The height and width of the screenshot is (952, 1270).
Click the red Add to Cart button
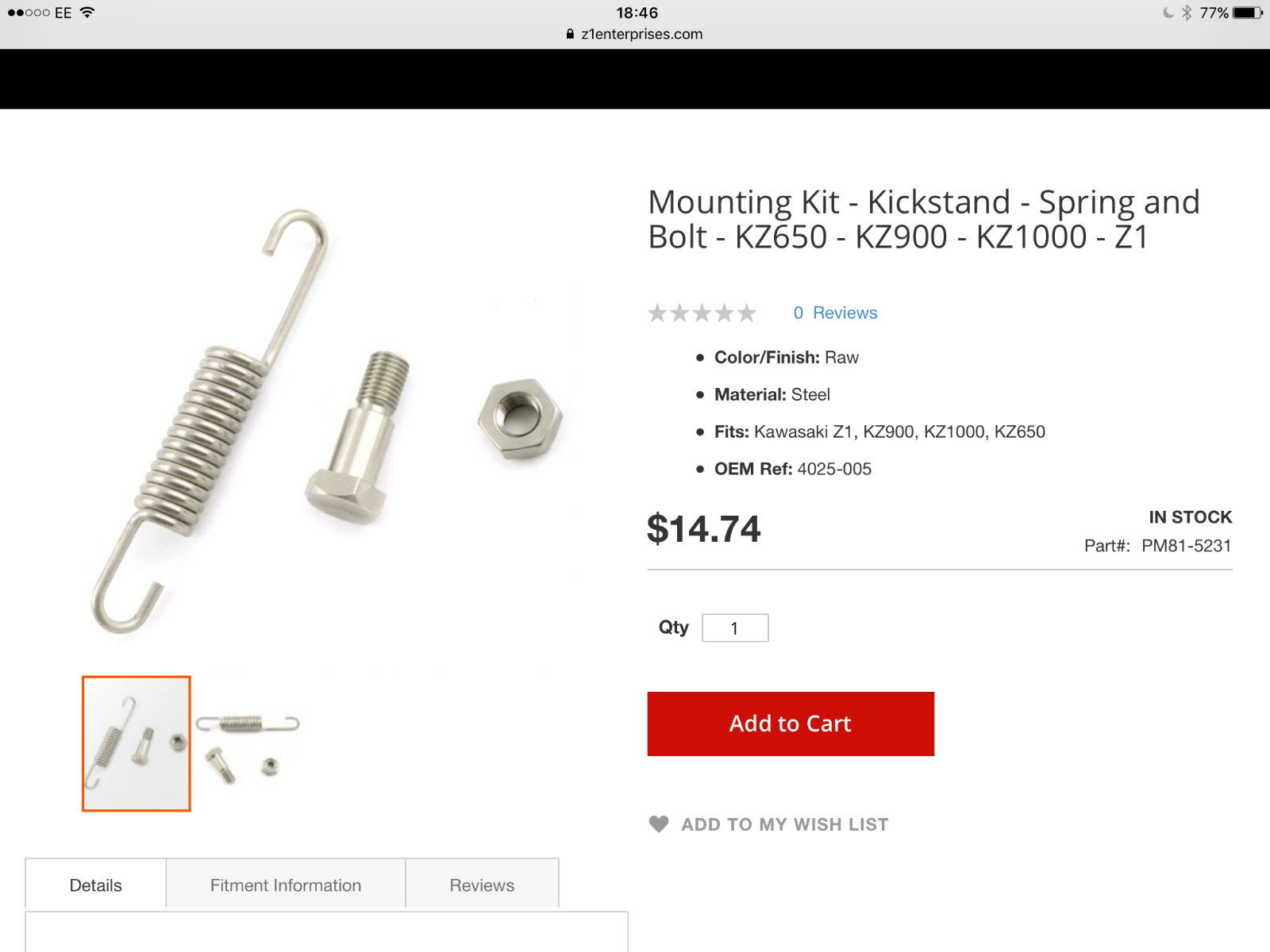tap(791, 724)
